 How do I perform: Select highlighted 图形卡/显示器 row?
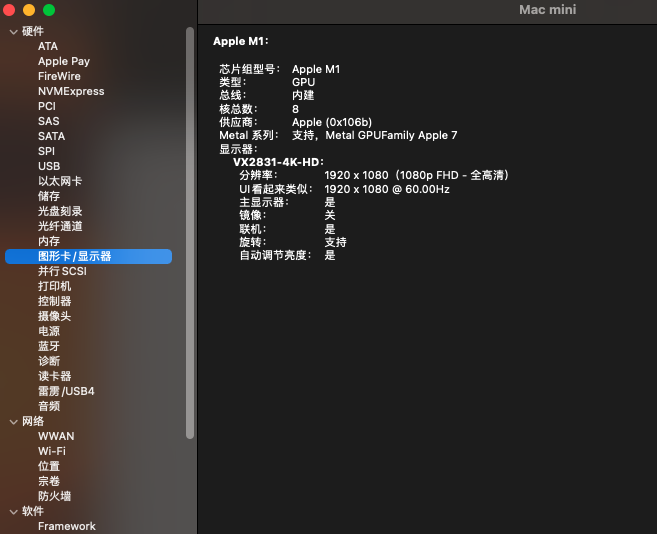click(88, 257)
